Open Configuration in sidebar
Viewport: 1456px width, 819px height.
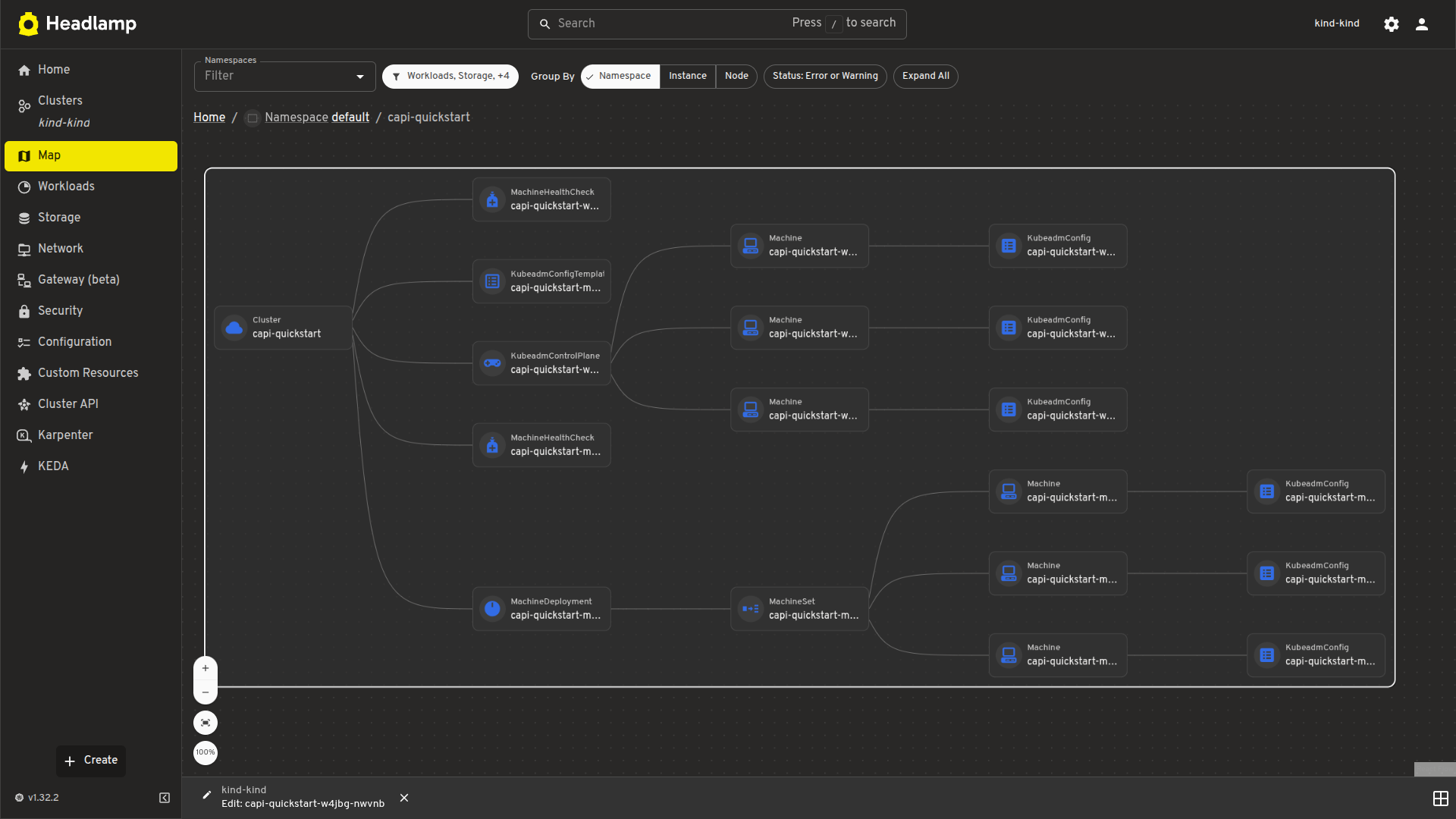(x=91, y=342)
